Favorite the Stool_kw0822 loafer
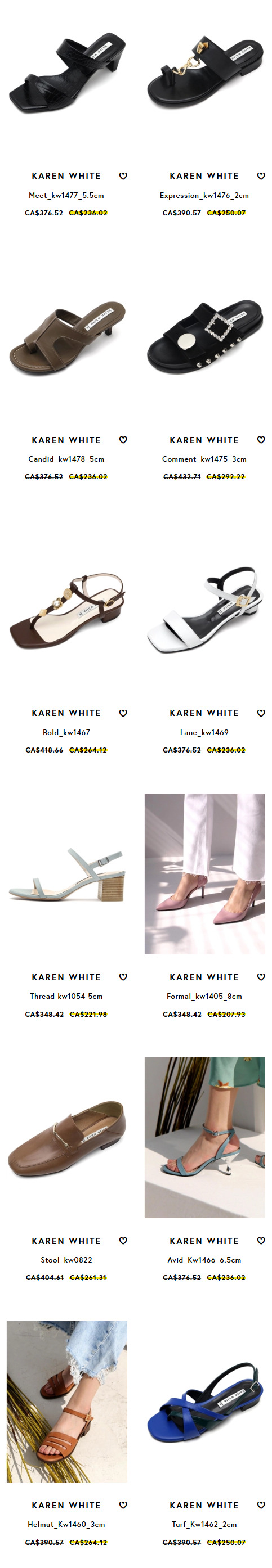Image resolution: width=272 pixels, height=1568 pixels. [x=123, y=1241]
